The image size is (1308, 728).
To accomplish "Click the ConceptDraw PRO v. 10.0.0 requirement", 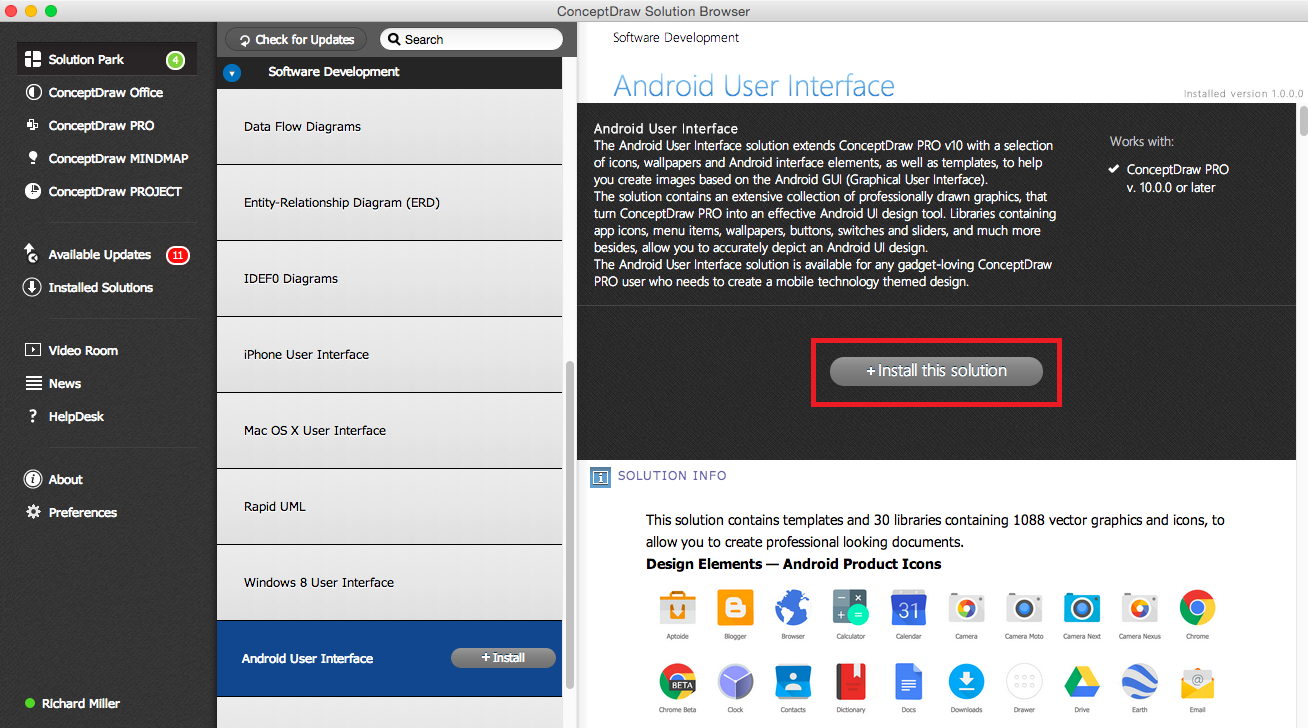I will (x=1169, y=179).
